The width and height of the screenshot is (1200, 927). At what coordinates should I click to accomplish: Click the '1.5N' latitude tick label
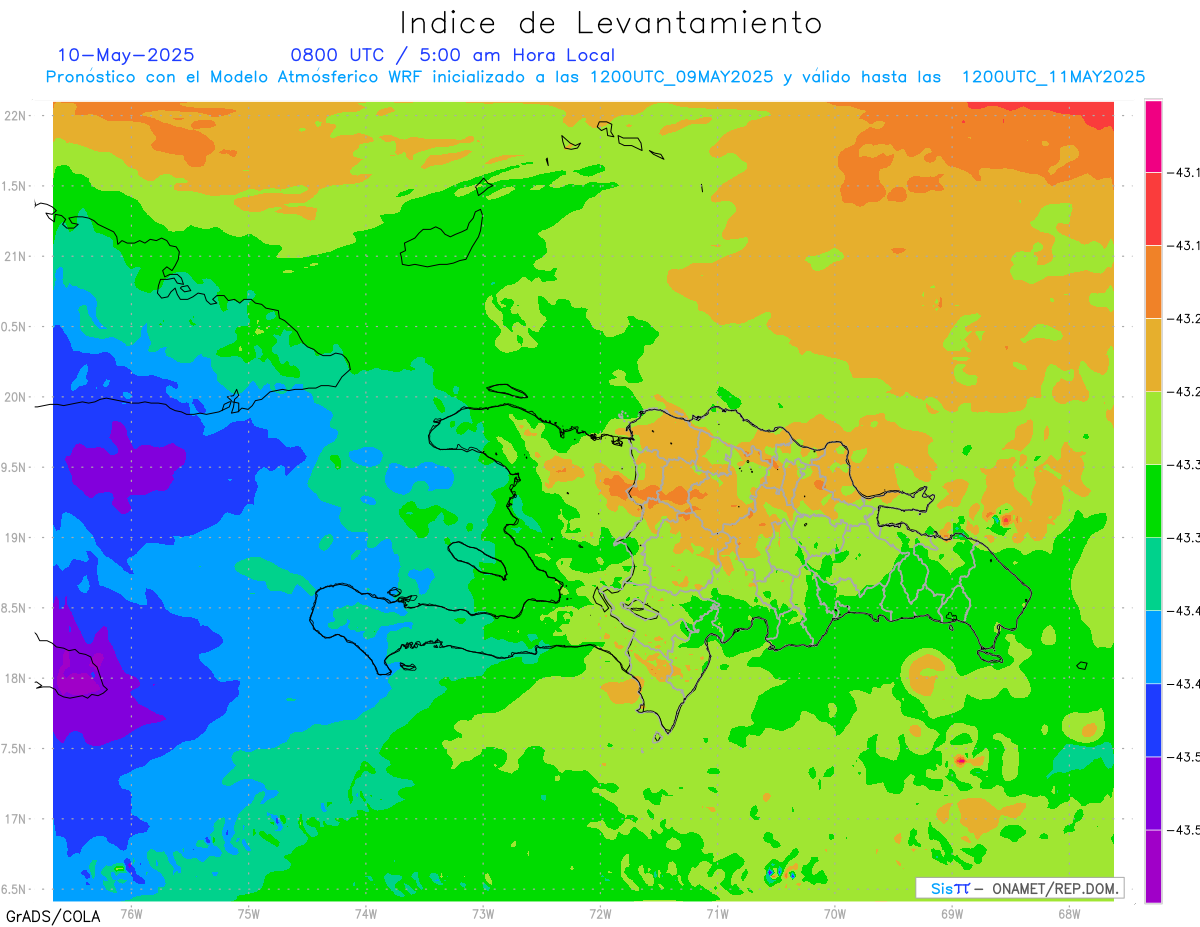tap(15, 186)
